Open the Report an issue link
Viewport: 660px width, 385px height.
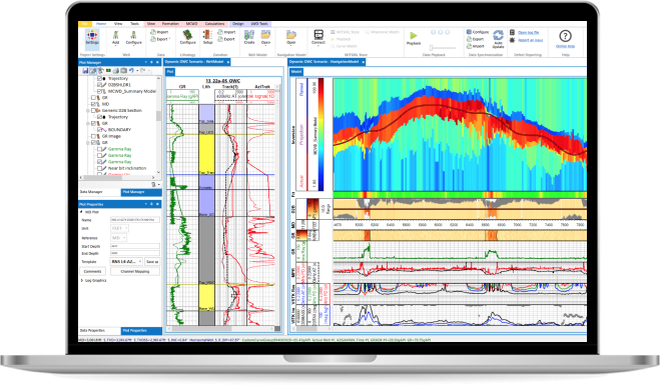click(530, 40)
